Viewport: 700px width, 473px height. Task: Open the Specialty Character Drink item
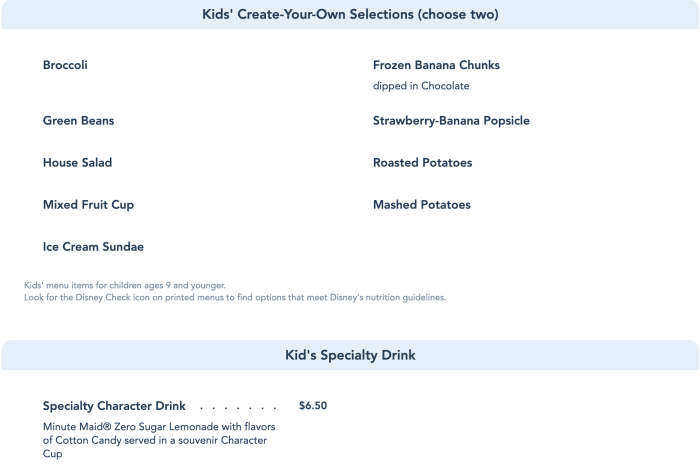coord(113,406)
